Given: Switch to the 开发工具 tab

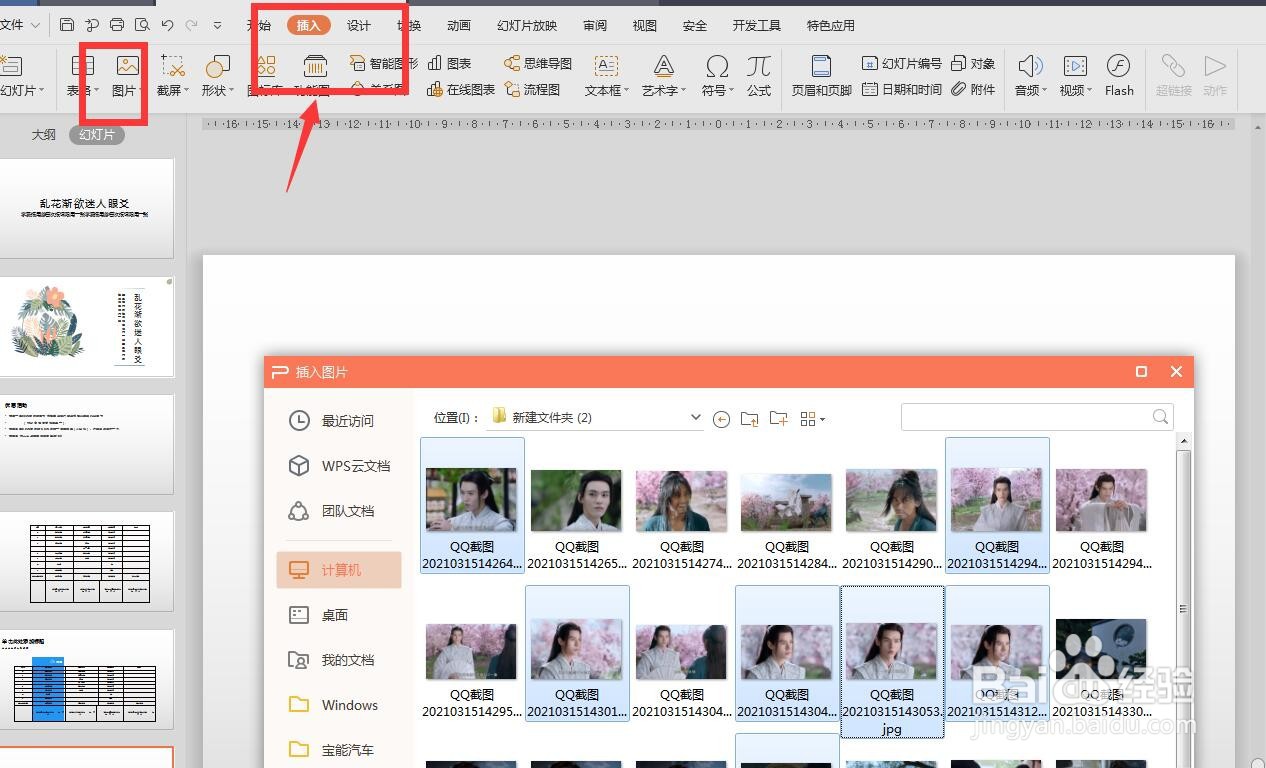Looking at the screenshot, I should coord(757,26).
